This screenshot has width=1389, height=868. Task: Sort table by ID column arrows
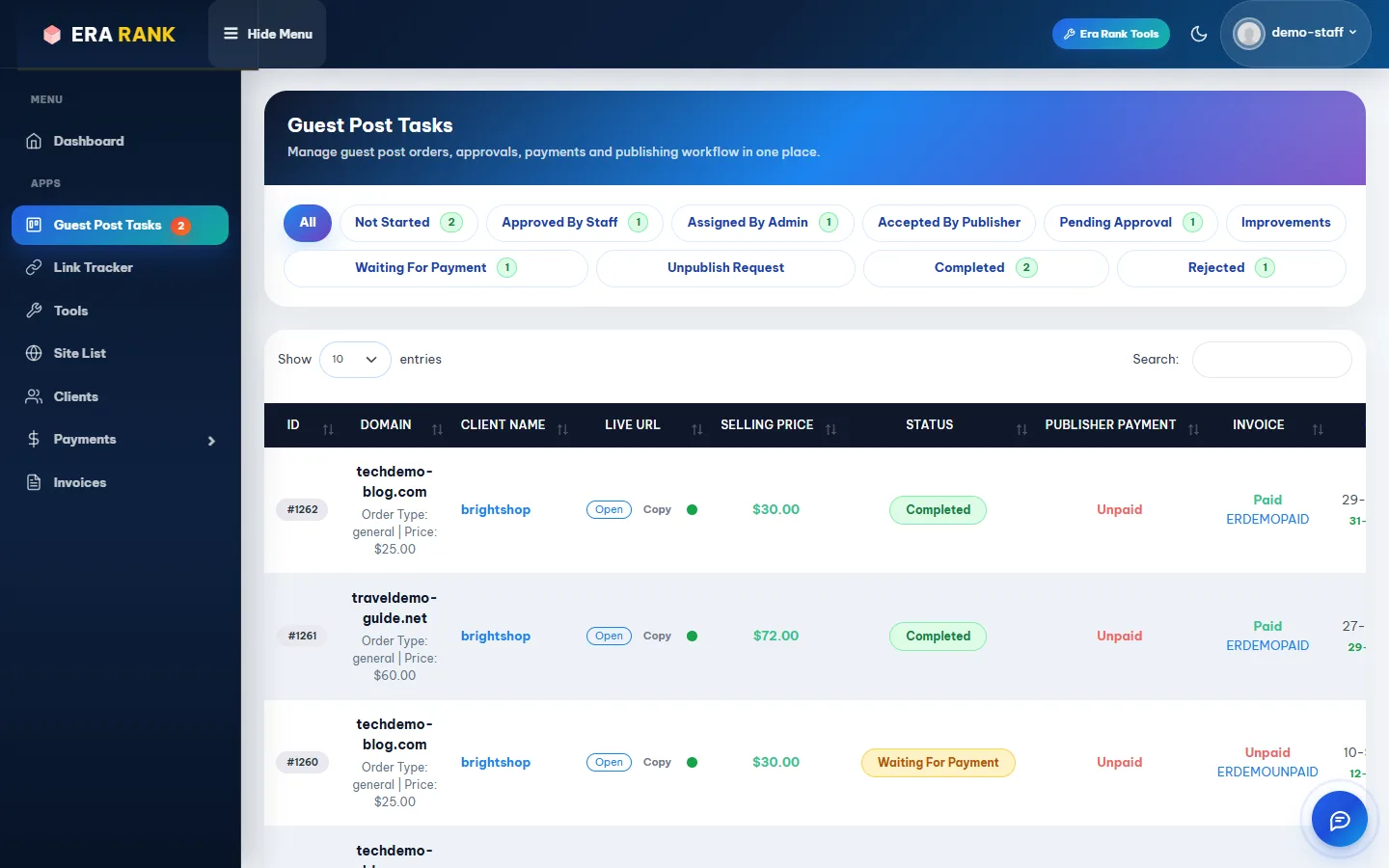(x=328, y=430)
